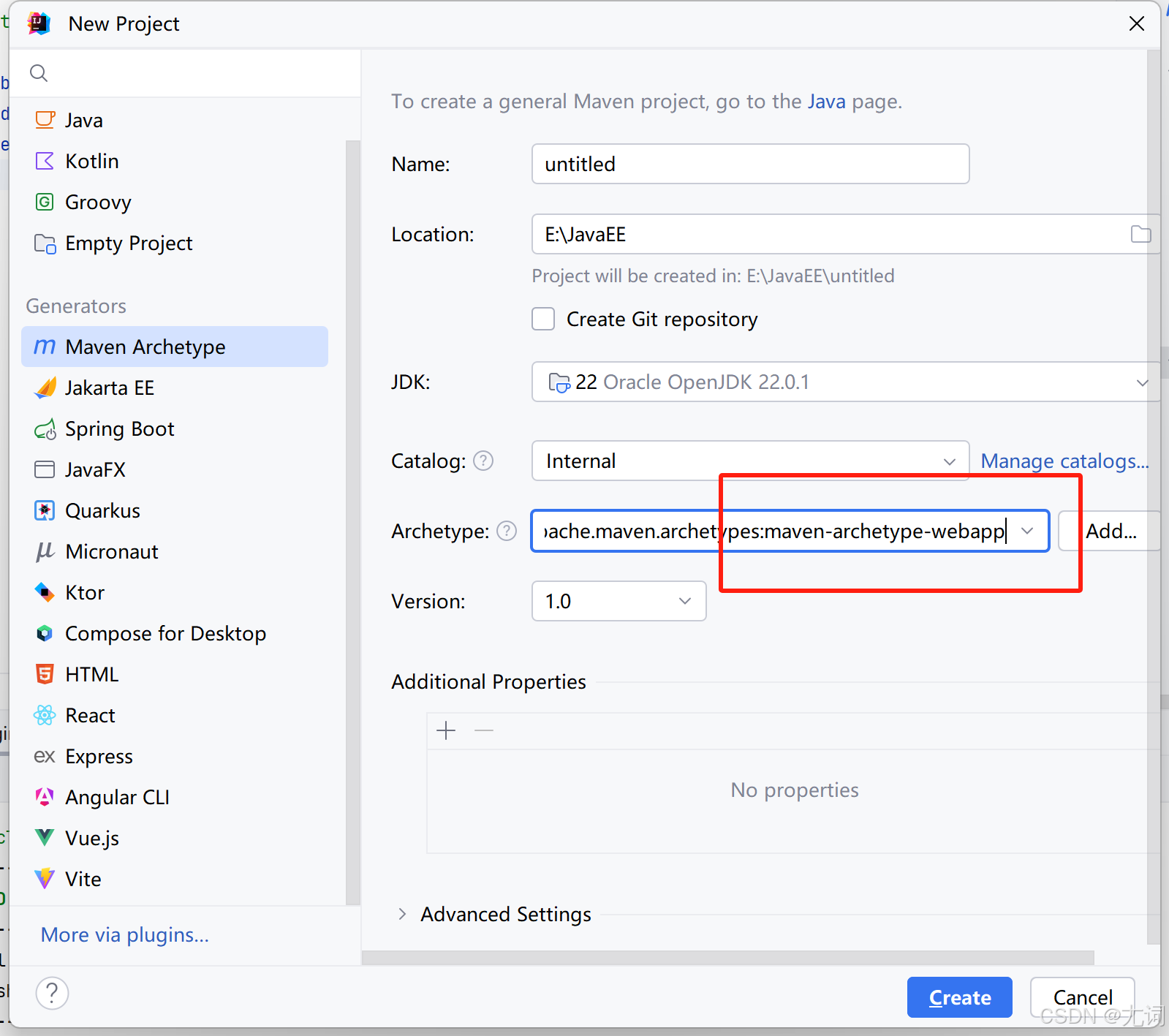Click the Maven Archetype m icon
This screenshot has height=1036, width=1169.
(45, 347)
